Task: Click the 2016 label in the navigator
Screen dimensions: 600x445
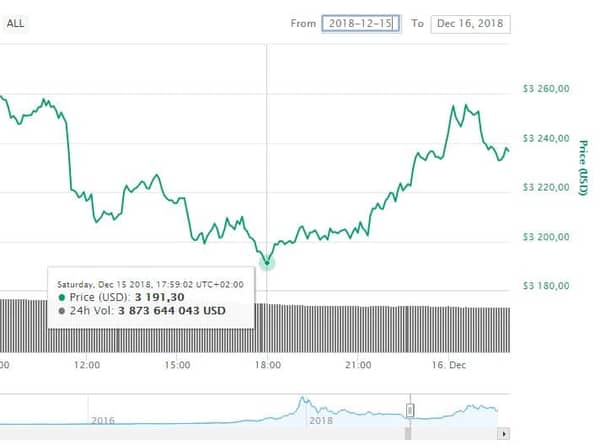Action: (x=103, y=421)
